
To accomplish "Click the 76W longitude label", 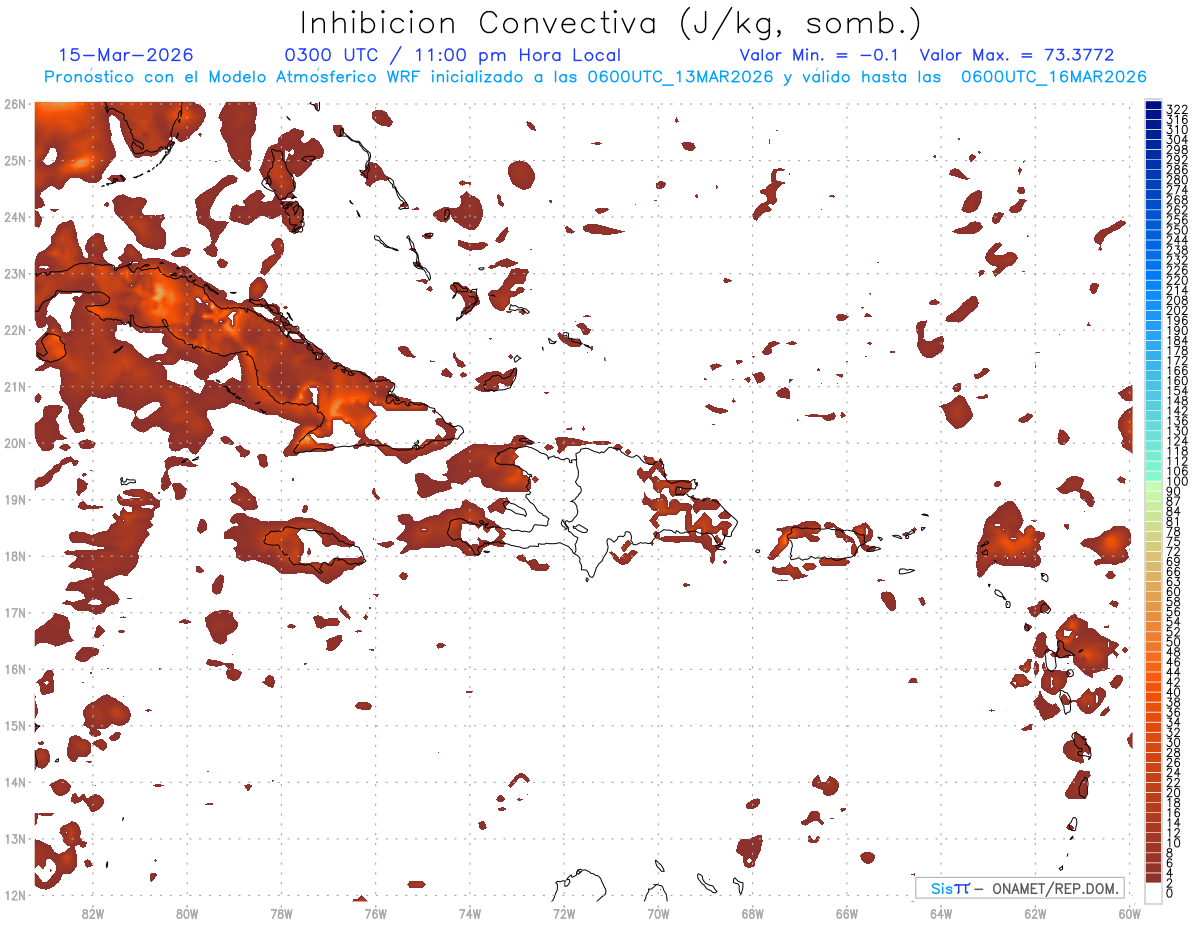I will pyautogui.click(x=375, y=912).
